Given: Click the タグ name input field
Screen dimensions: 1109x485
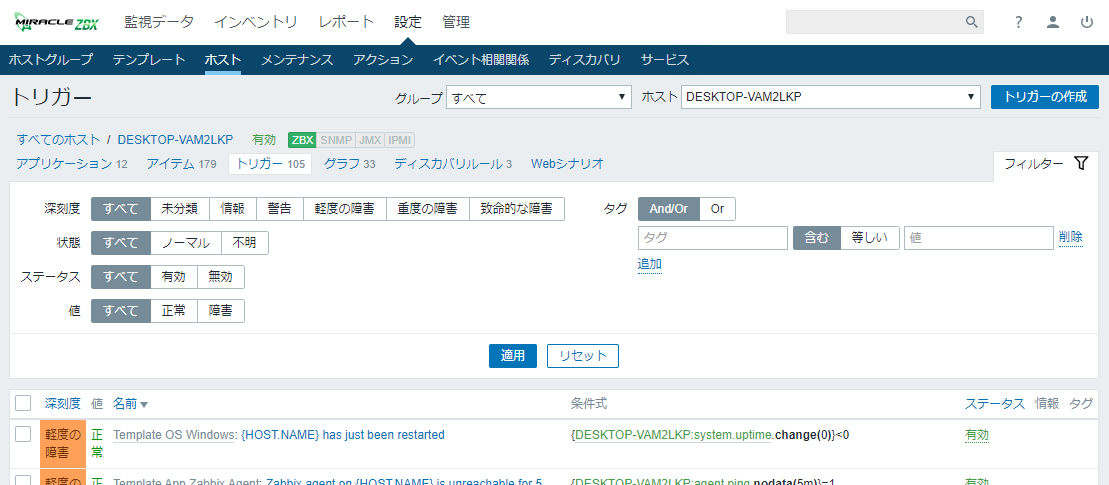Looking at the screenshot, I should click(712, 238).
